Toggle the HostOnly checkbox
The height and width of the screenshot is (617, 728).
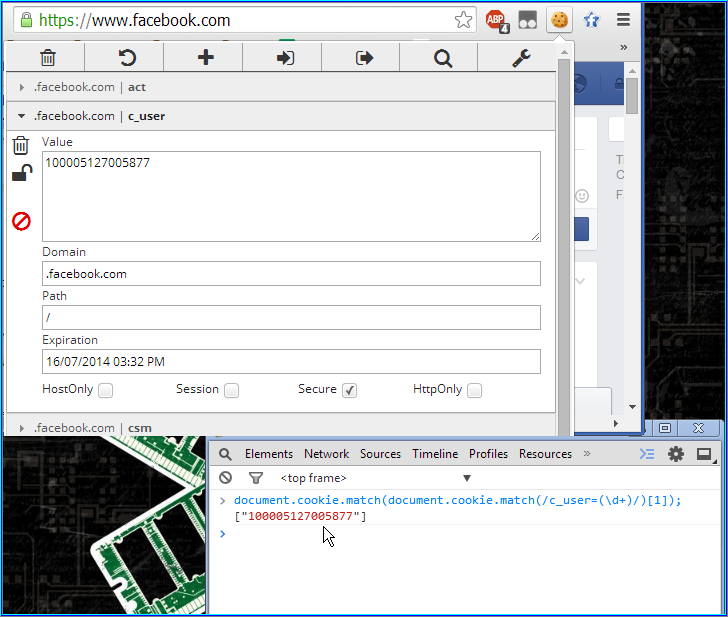(105, 390)
